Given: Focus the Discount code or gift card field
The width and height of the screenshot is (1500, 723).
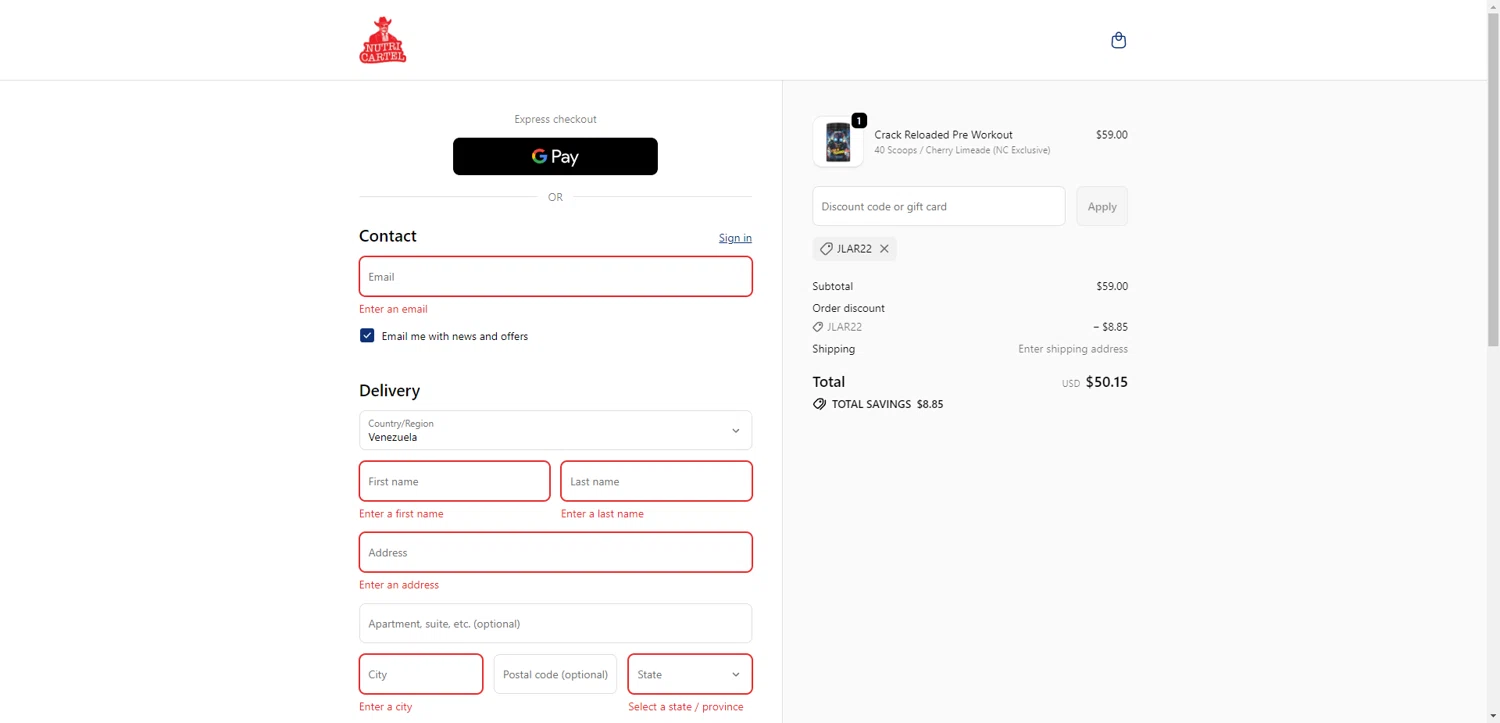Looking at the screenshot, I should pyautogui.click(x=939, y=206).
